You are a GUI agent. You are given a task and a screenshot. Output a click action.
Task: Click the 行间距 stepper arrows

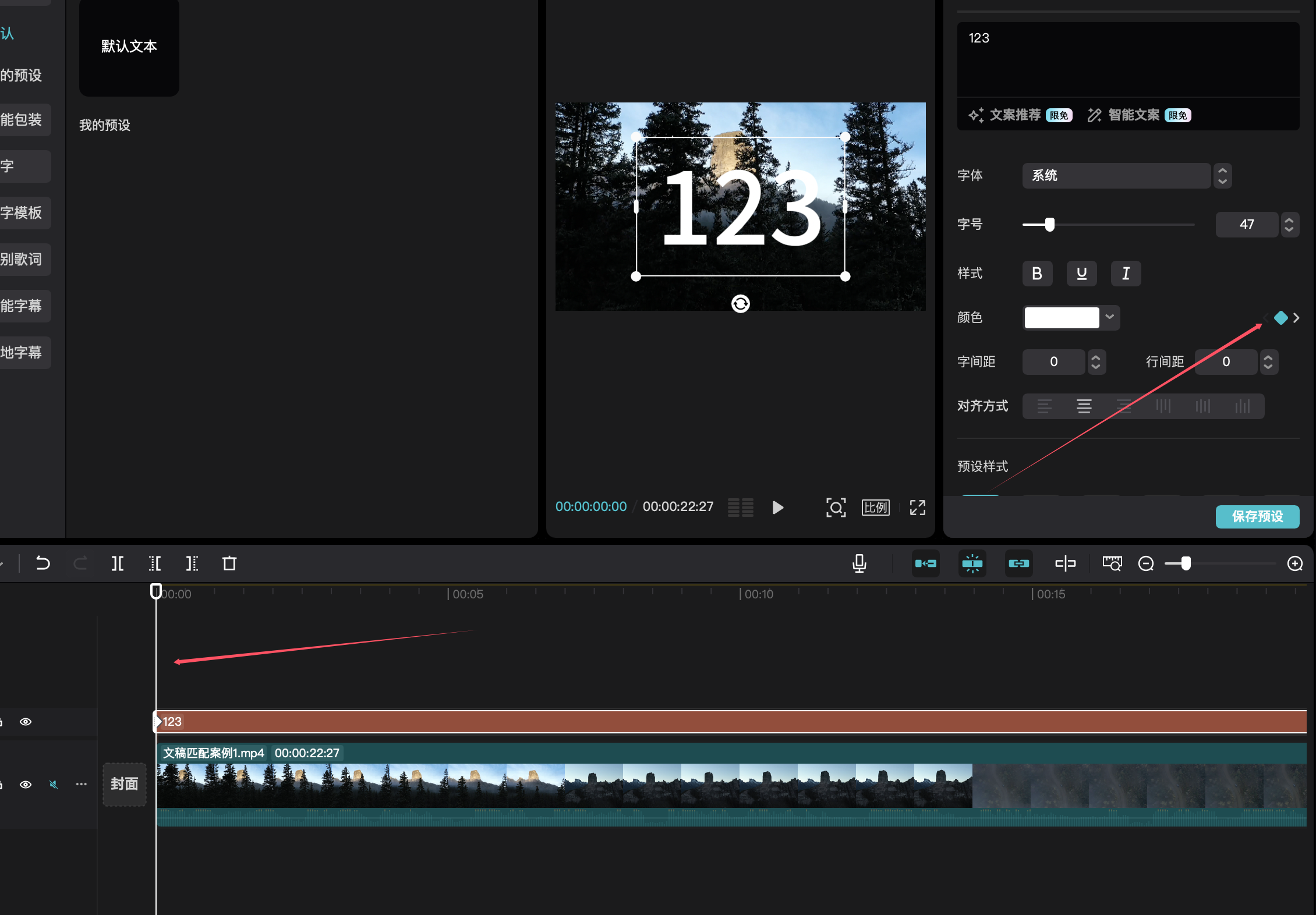click(x=1268, y=362)
